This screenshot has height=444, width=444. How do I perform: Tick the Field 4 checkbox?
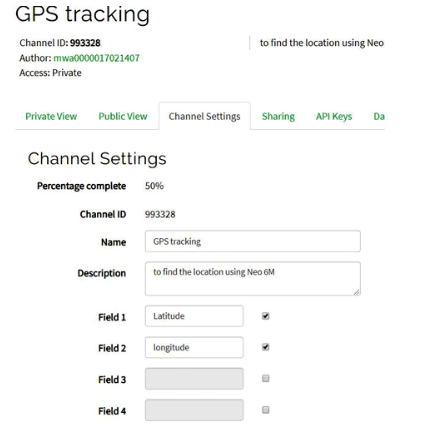[x=266, y=410]
